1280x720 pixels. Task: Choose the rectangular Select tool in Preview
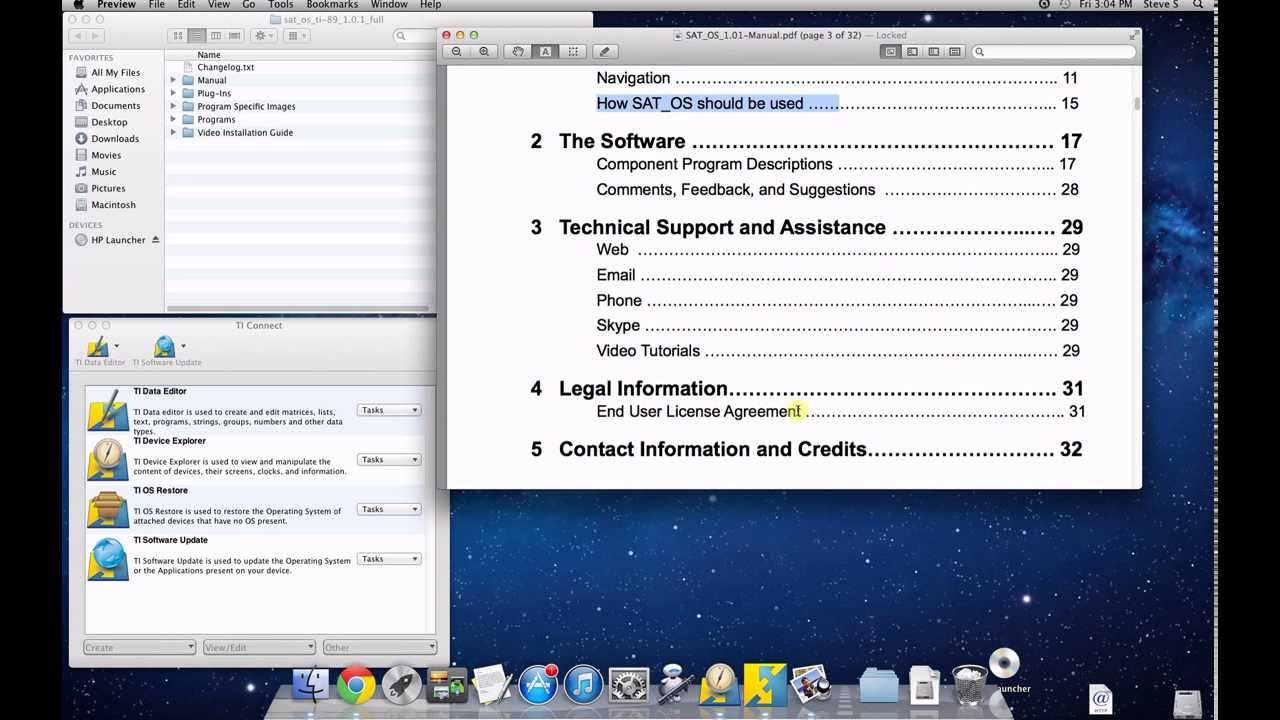click(x=573, y=52)
